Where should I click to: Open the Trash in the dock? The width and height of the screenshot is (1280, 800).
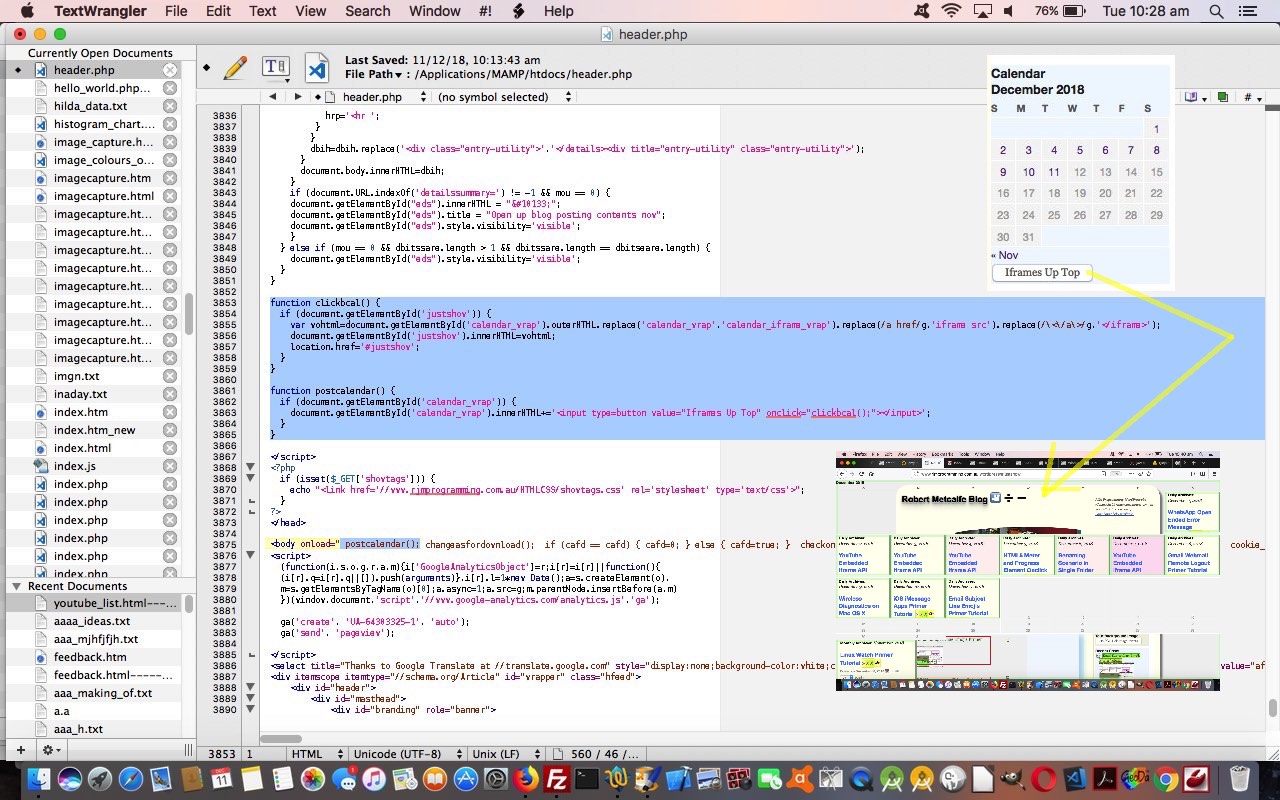(1239, 778)
